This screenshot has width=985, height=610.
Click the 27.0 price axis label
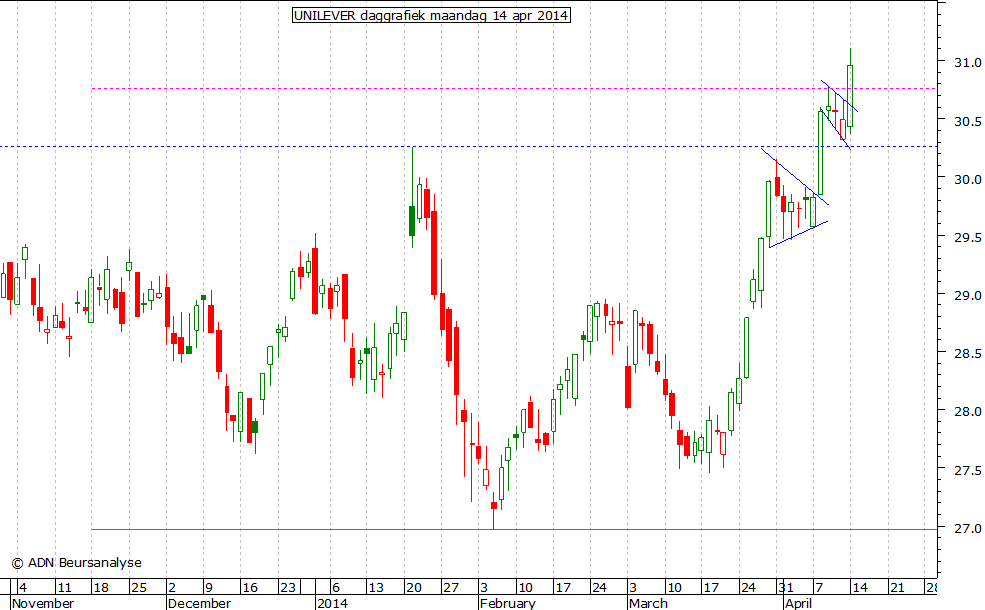(967, 528)
